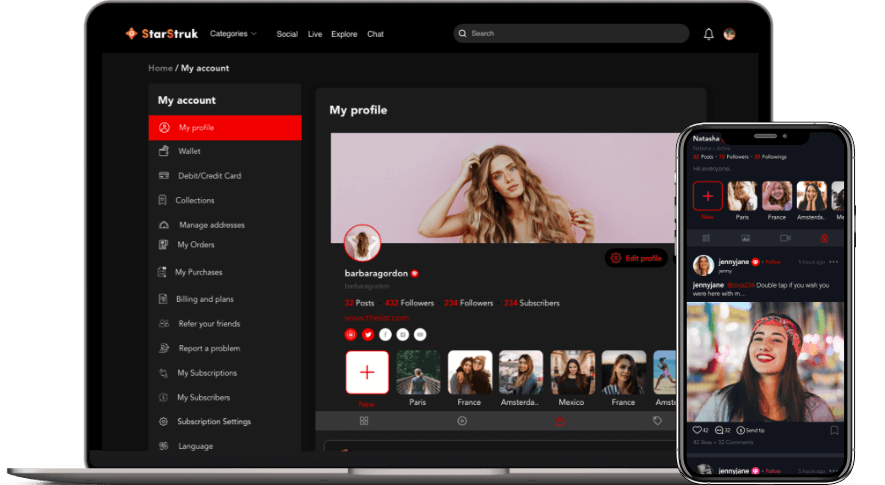The image size is (885, 485).
Task: Add New story on desktop profile
Action: pos(367,372)
